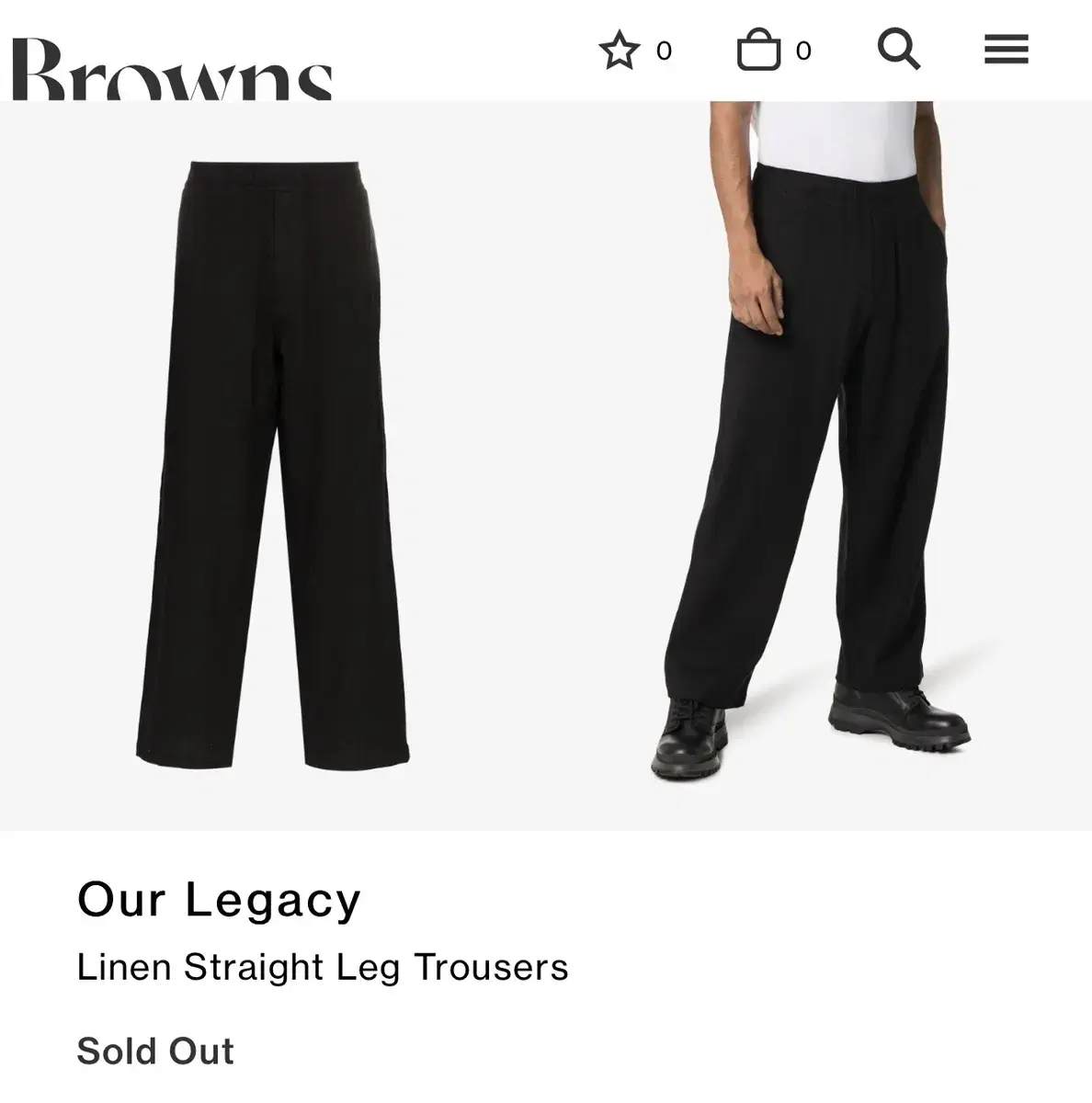This screenshot has height=1103, width=1092.
Task: Open the shopping bag icon
Action: (x=758, y=50)
